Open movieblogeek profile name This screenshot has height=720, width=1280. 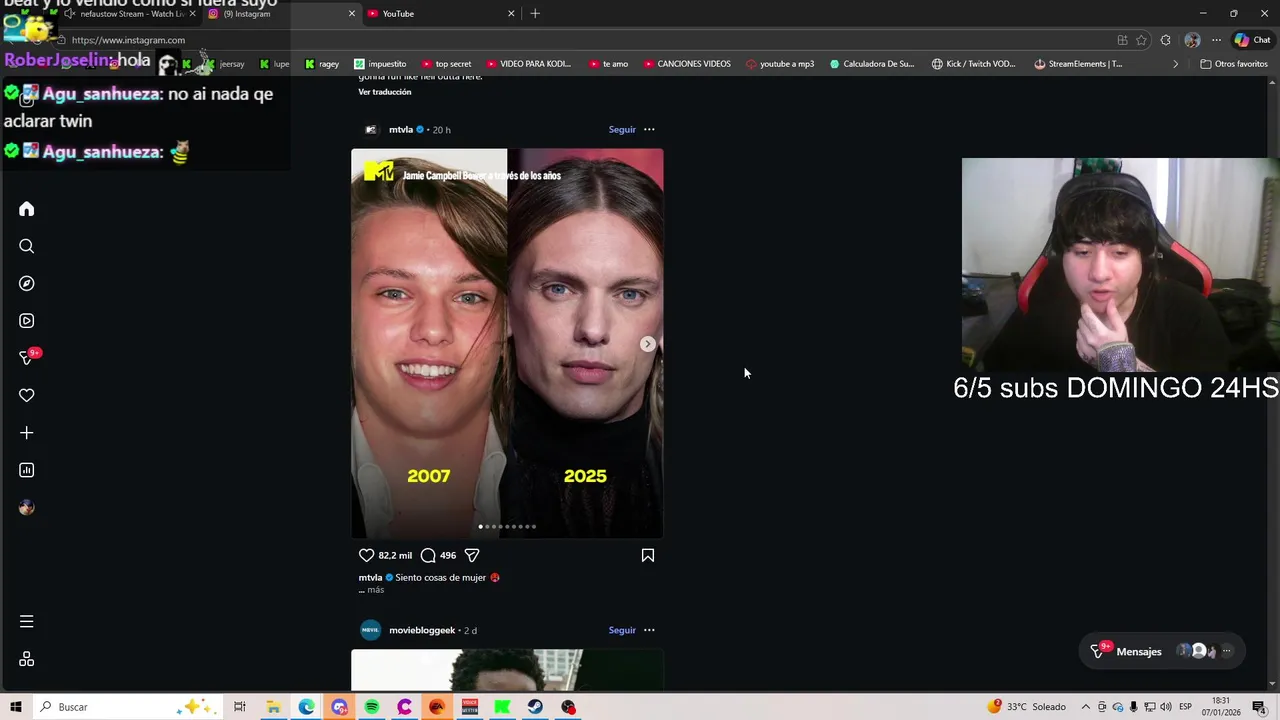[422, 630]
